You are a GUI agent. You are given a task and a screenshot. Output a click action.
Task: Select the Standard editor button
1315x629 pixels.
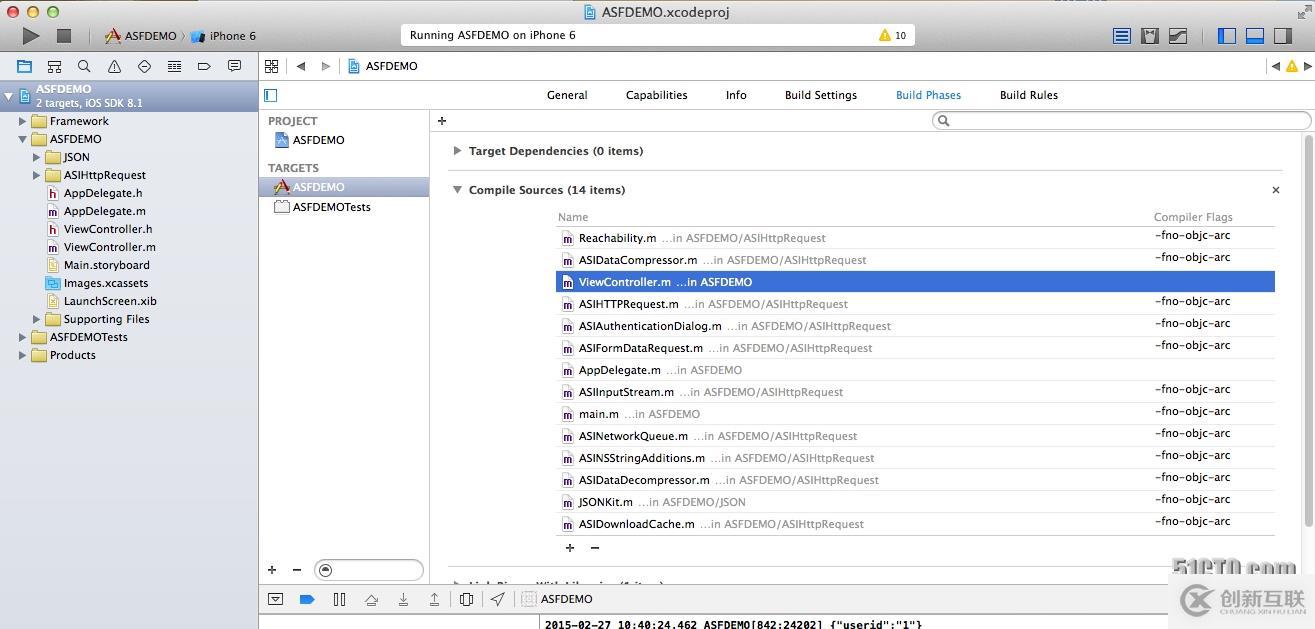coord(1122,36)
